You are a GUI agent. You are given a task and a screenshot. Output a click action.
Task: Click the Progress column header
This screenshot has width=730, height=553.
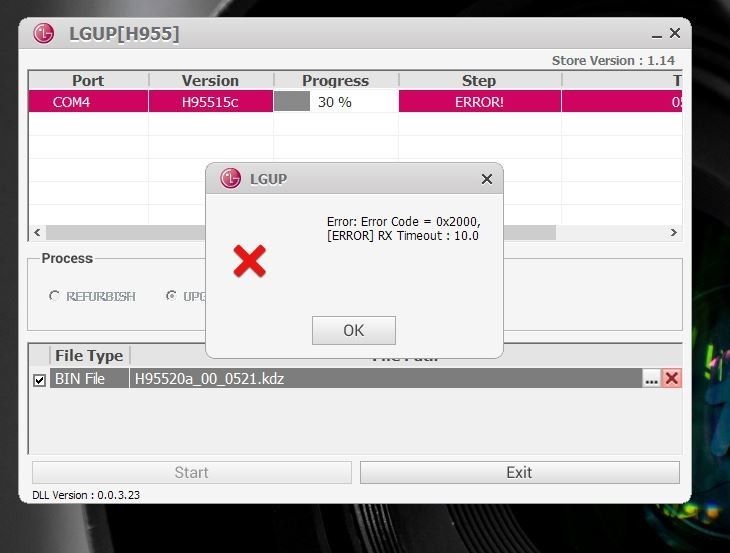[x=336, y=81]
